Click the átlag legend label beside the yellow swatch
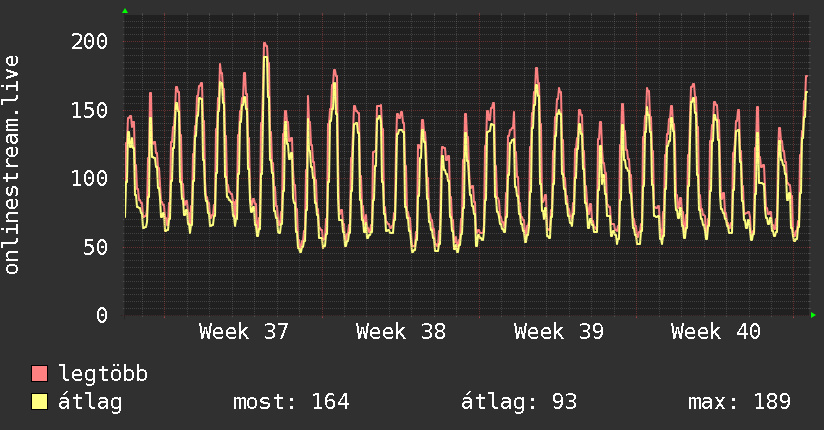 [90, 402]
